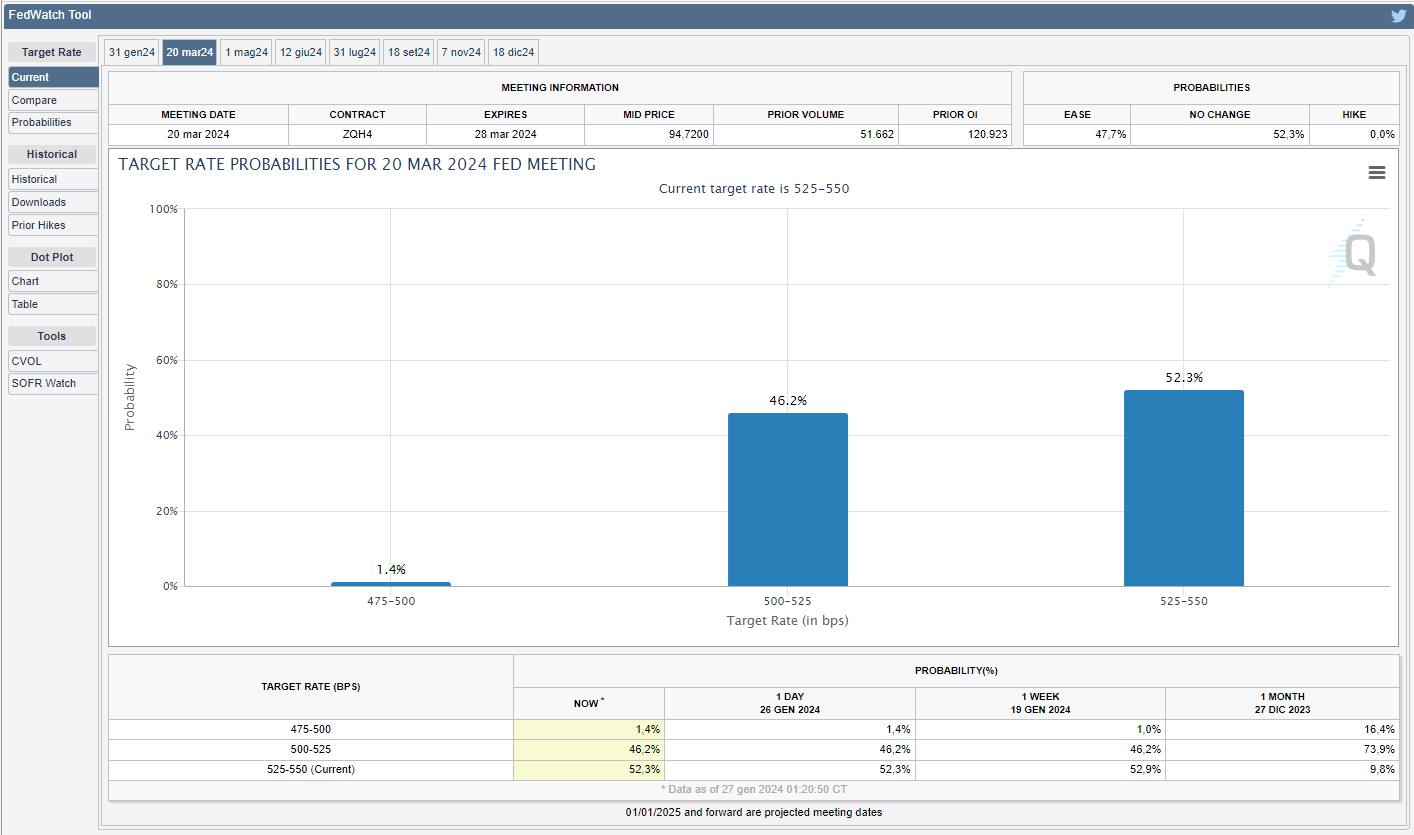
Task: Launch the CVOL tool
Action: (53, 361)
